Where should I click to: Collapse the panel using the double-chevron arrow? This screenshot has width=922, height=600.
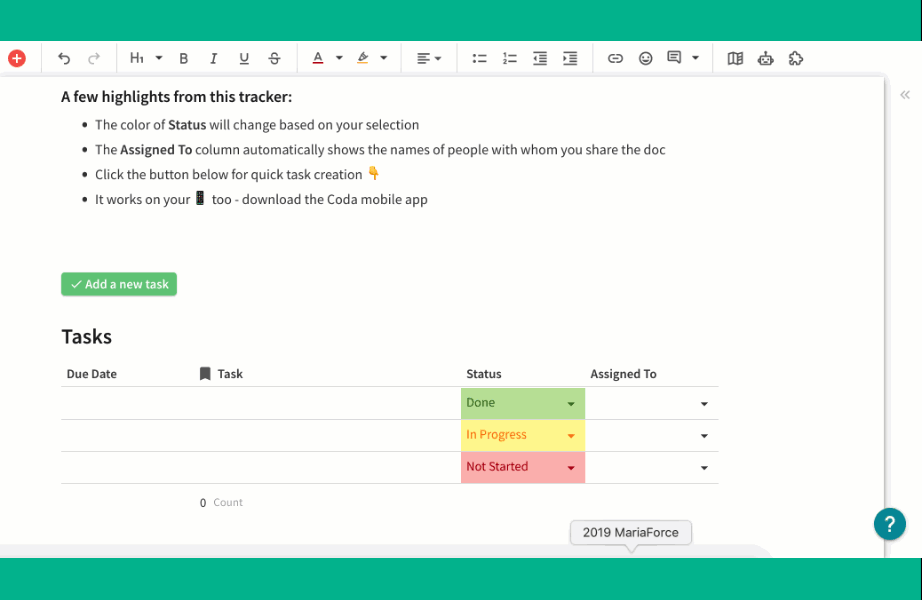point(904,94)
